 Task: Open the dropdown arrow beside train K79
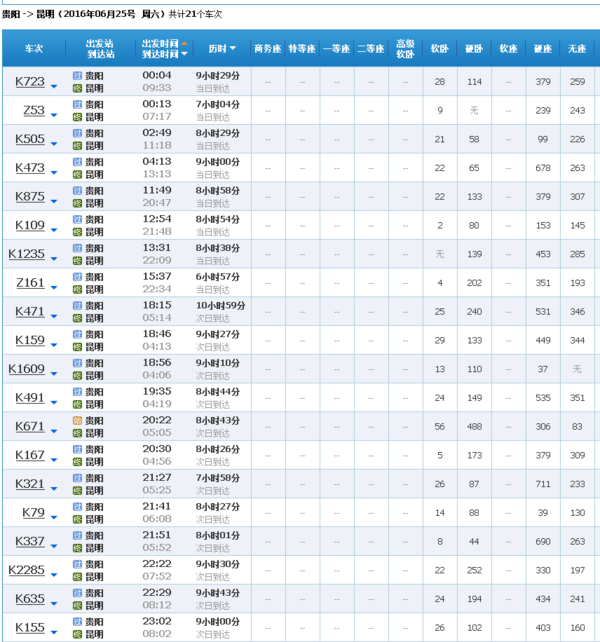[x=54, y=520]
